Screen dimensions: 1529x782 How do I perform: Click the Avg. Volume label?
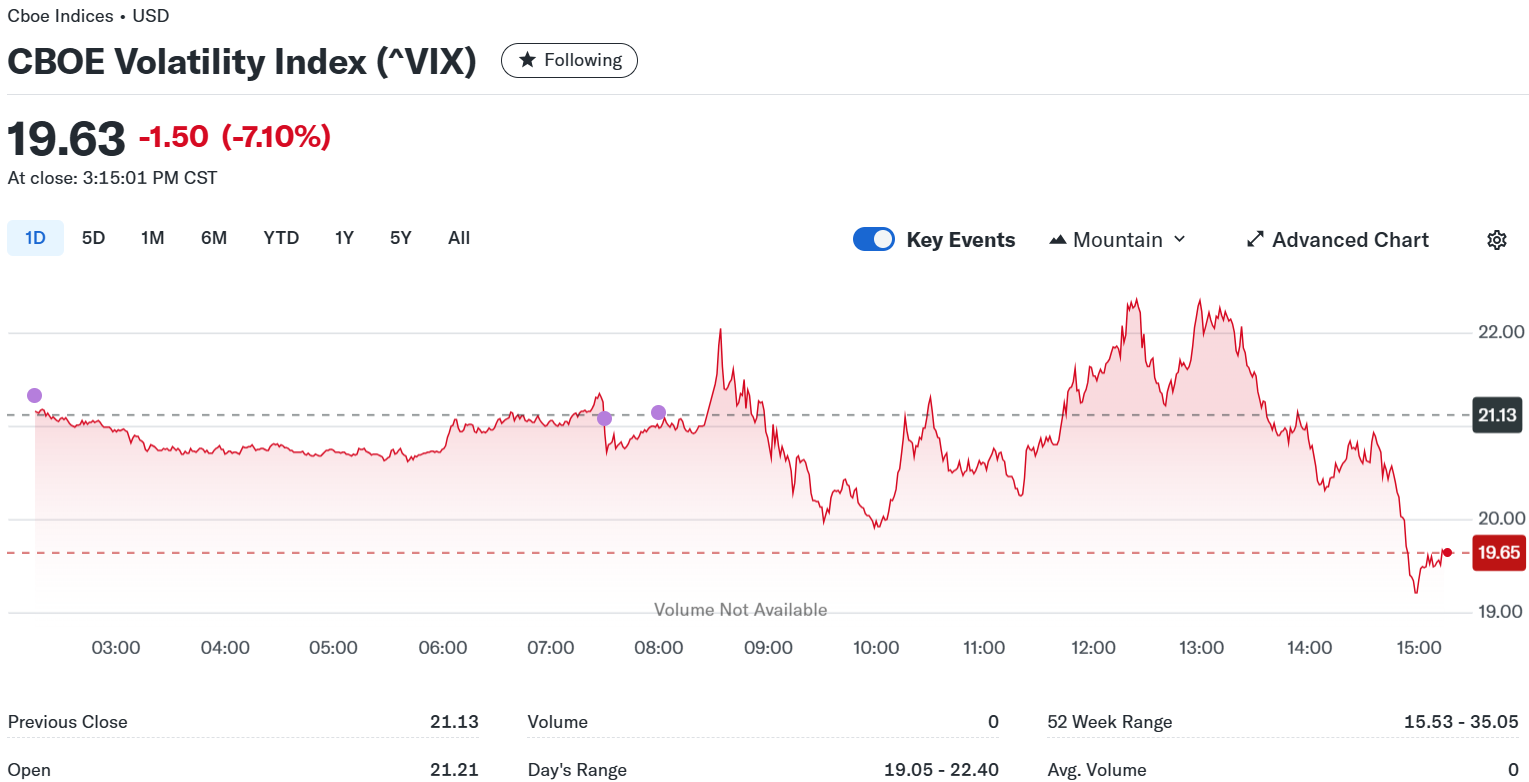click(x=1097, y=770)
